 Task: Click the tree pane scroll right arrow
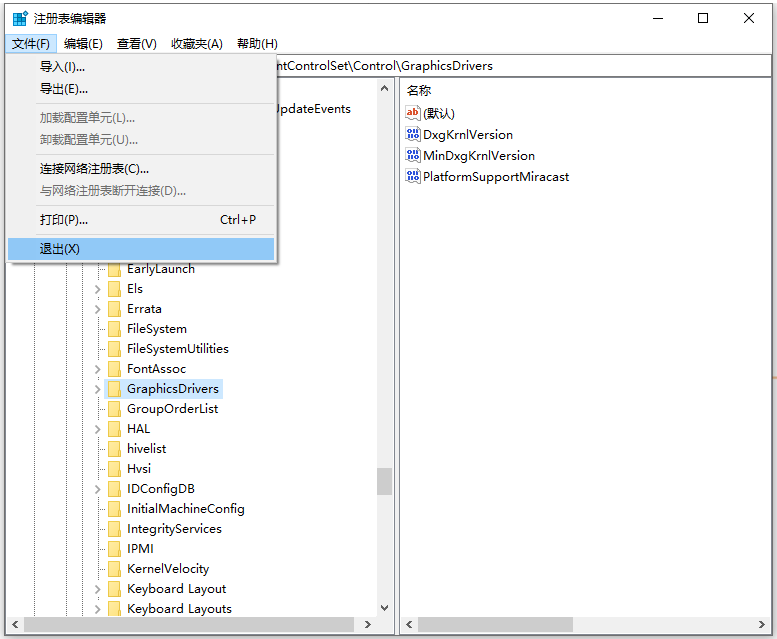click(x=368, y=625)
